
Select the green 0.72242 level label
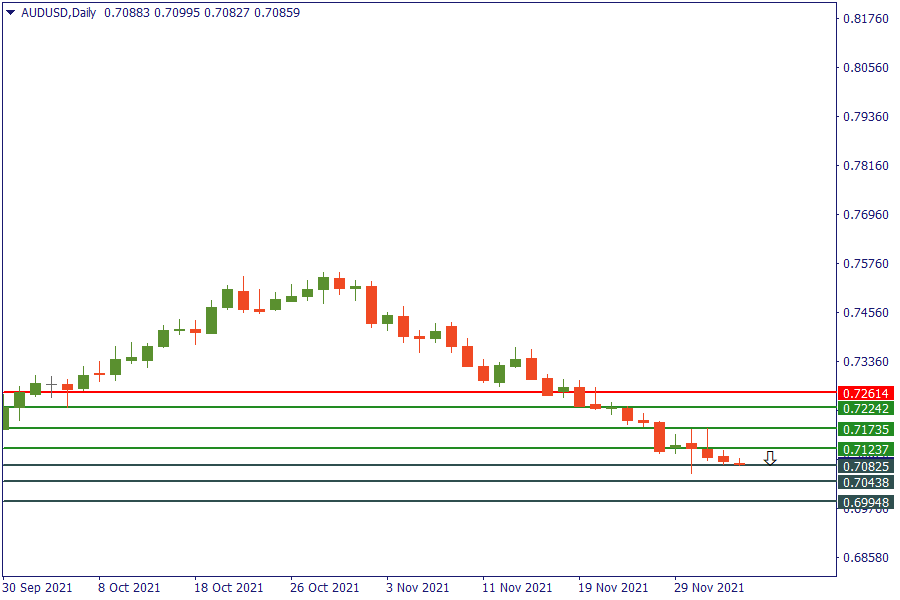(x=866, y=408)
